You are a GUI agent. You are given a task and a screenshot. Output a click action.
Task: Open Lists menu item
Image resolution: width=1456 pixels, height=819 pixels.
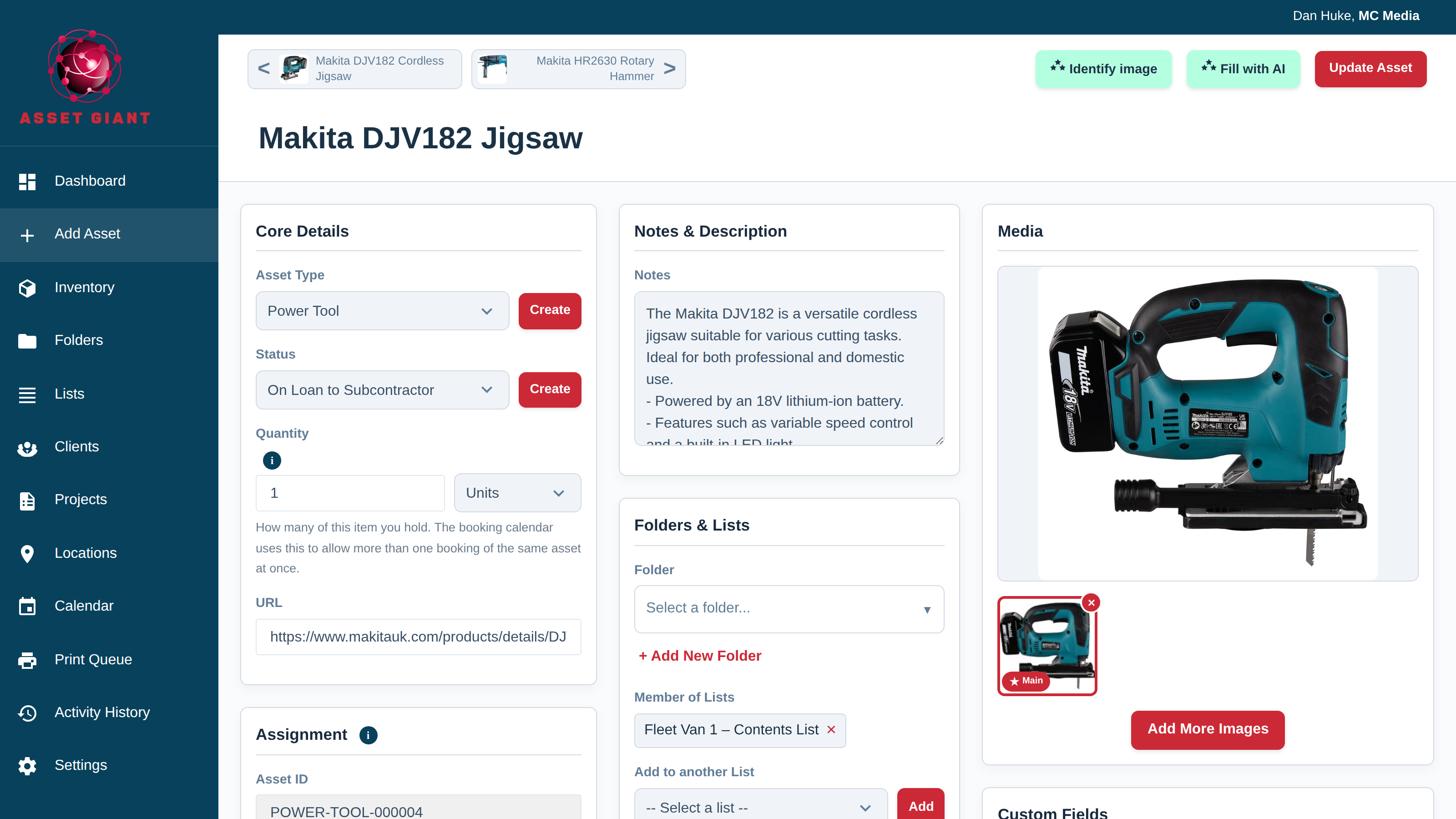(x=109, y=394)
